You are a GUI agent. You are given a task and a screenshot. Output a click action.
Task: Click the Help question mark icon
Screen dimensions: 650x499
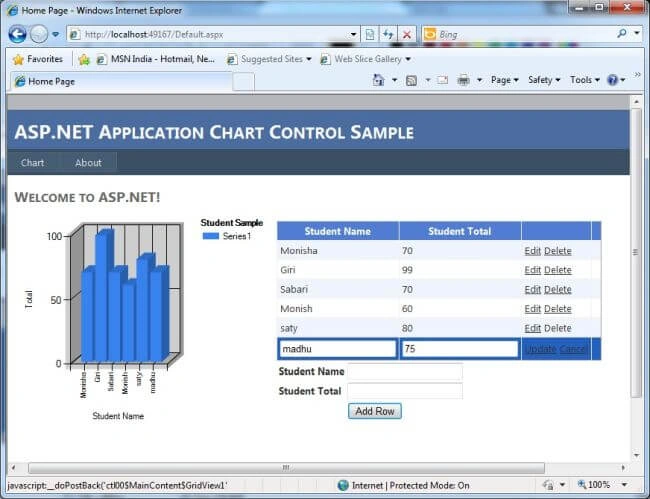pyautogui.click(x=612, y=80)
